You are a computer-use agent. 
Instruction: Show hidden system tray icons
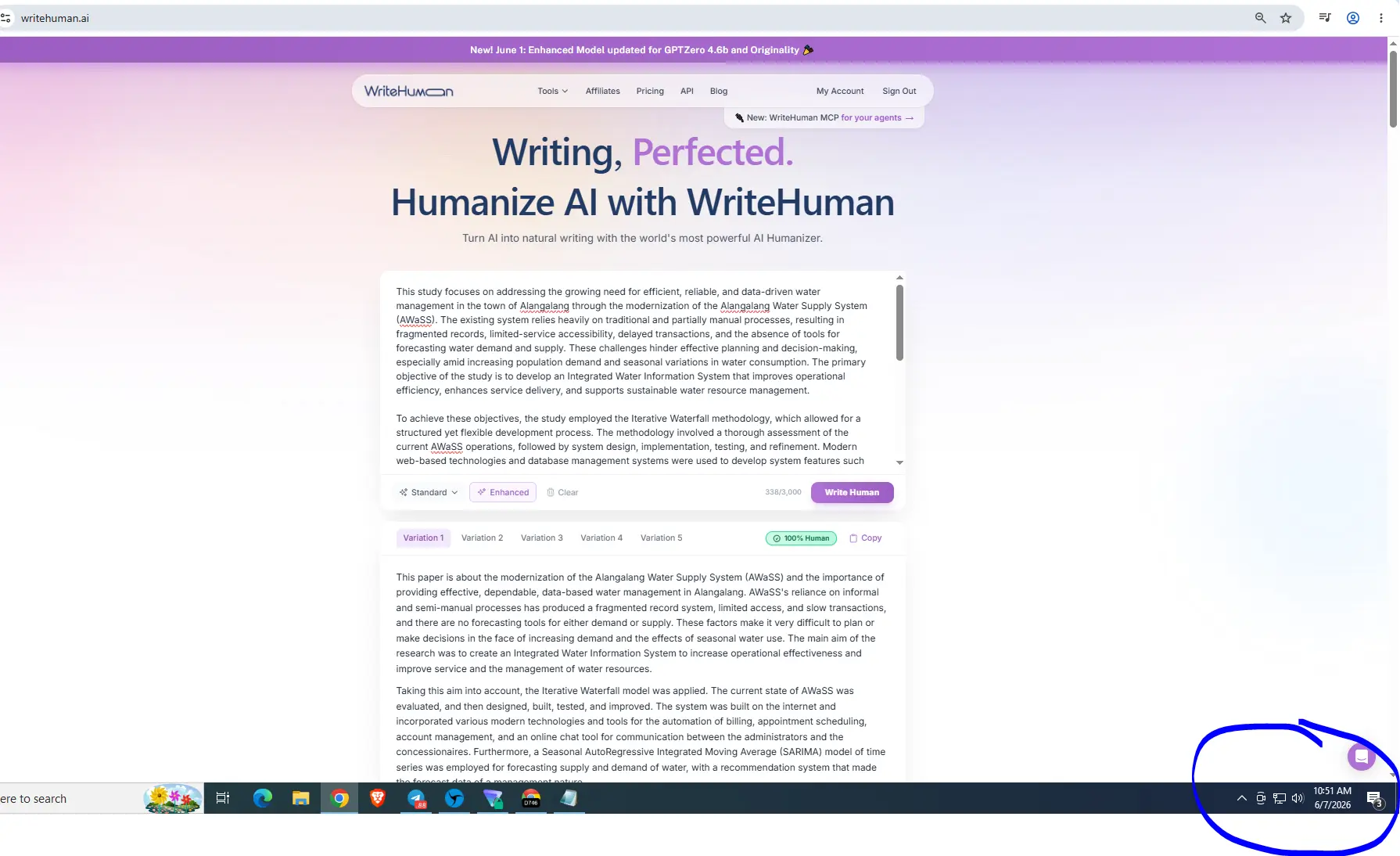[x=1242, y=798]
